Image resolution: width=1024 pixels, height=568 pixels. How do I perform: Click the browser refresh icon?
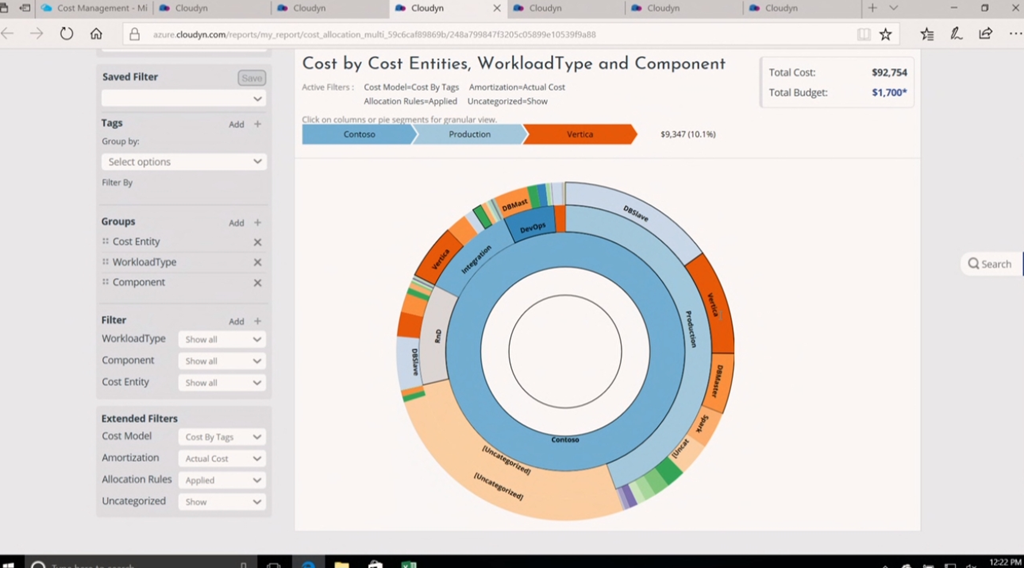(x=66, y=33)
